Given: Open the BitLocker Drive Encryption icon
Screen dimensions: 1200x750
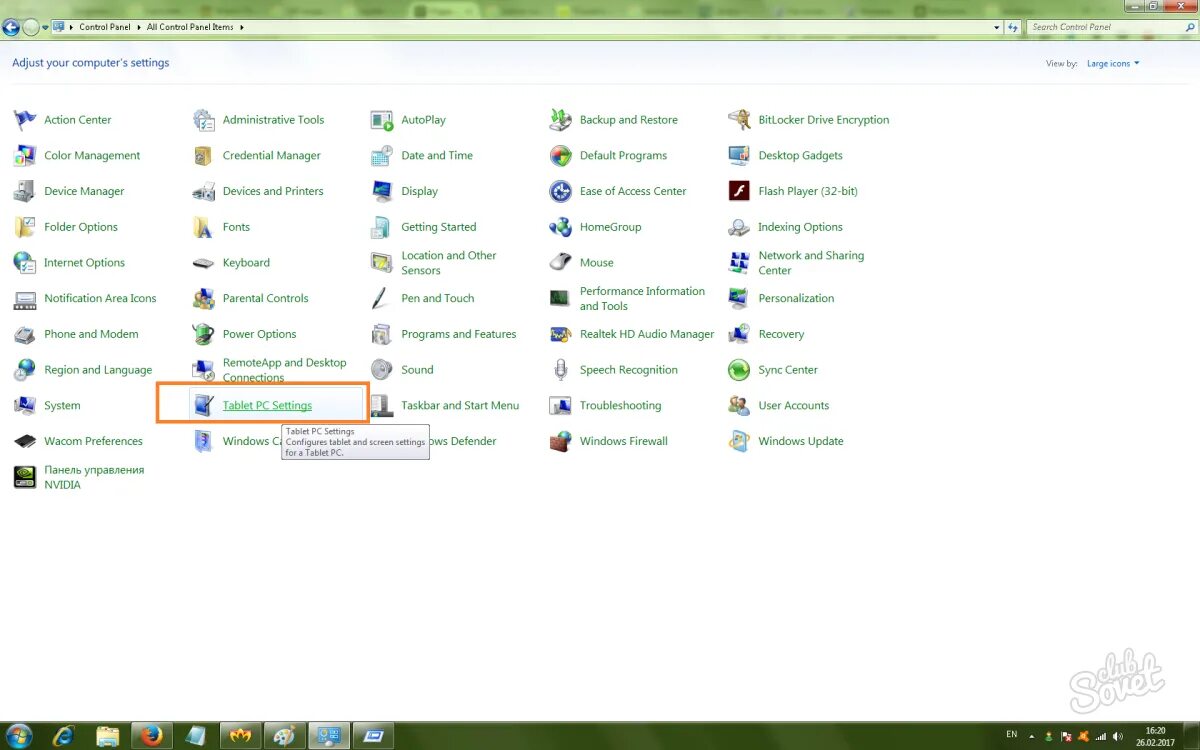Looking at the screenshot, I should click(739, 120).
